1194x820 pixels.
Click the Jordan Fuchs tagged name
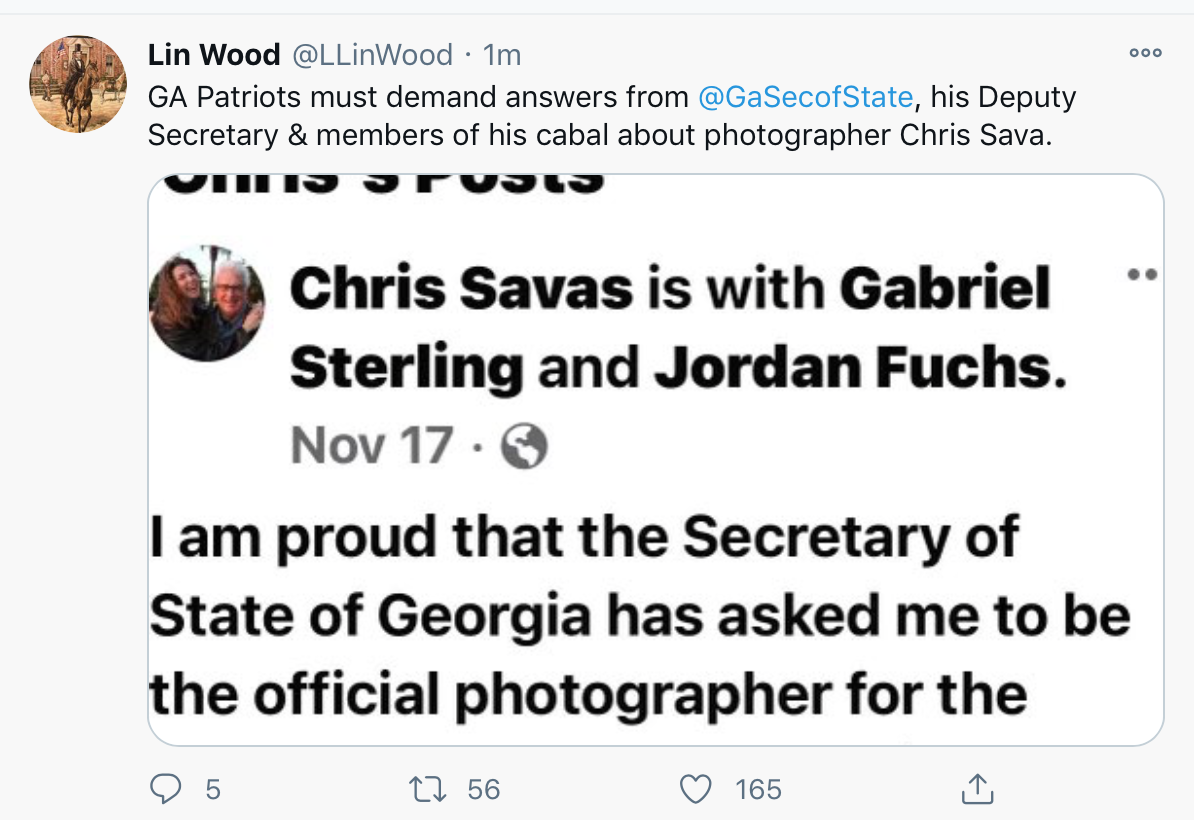tap(860, 368)
